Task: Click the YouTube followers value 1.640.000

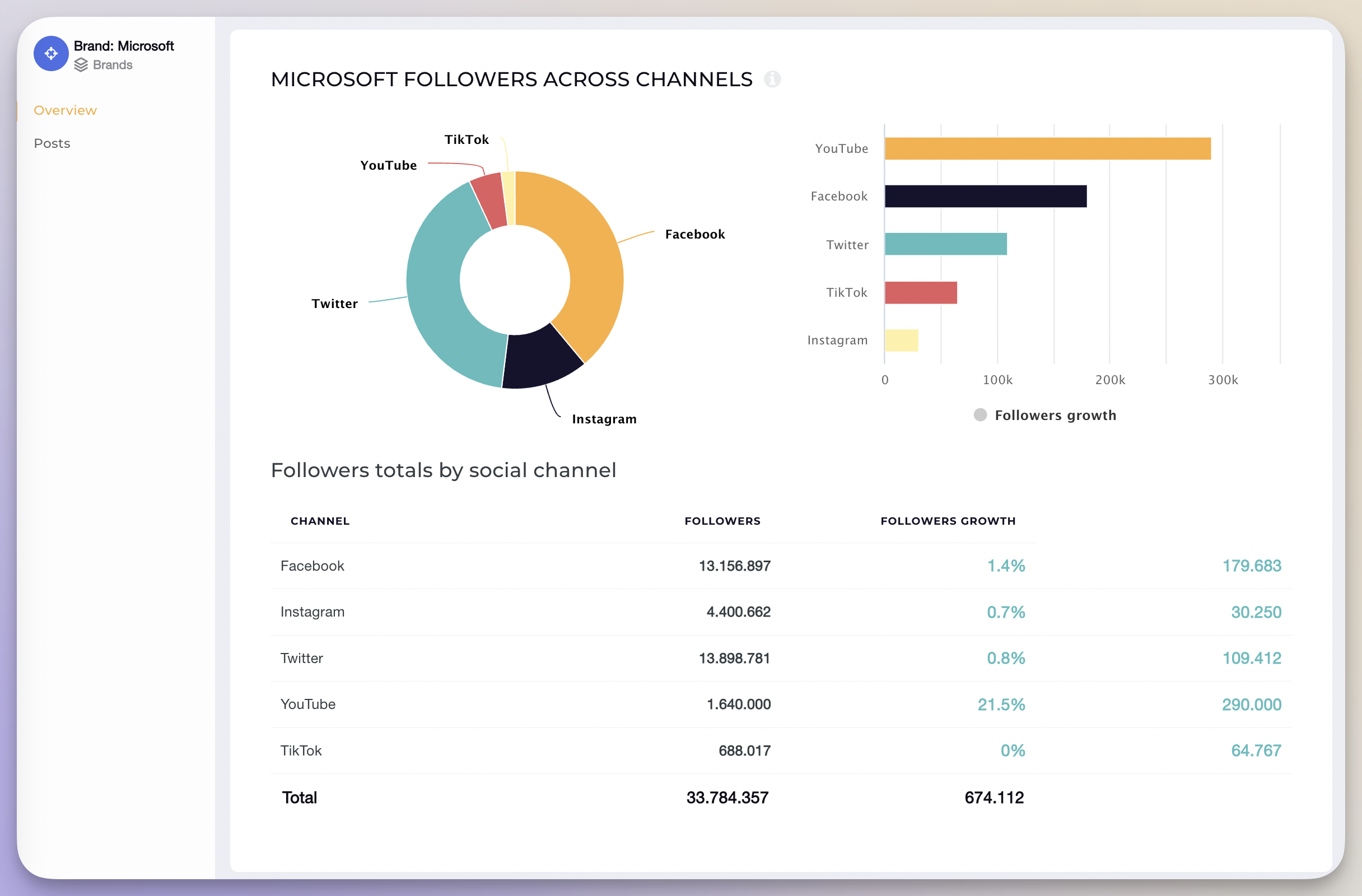Action: coord(739,704)
